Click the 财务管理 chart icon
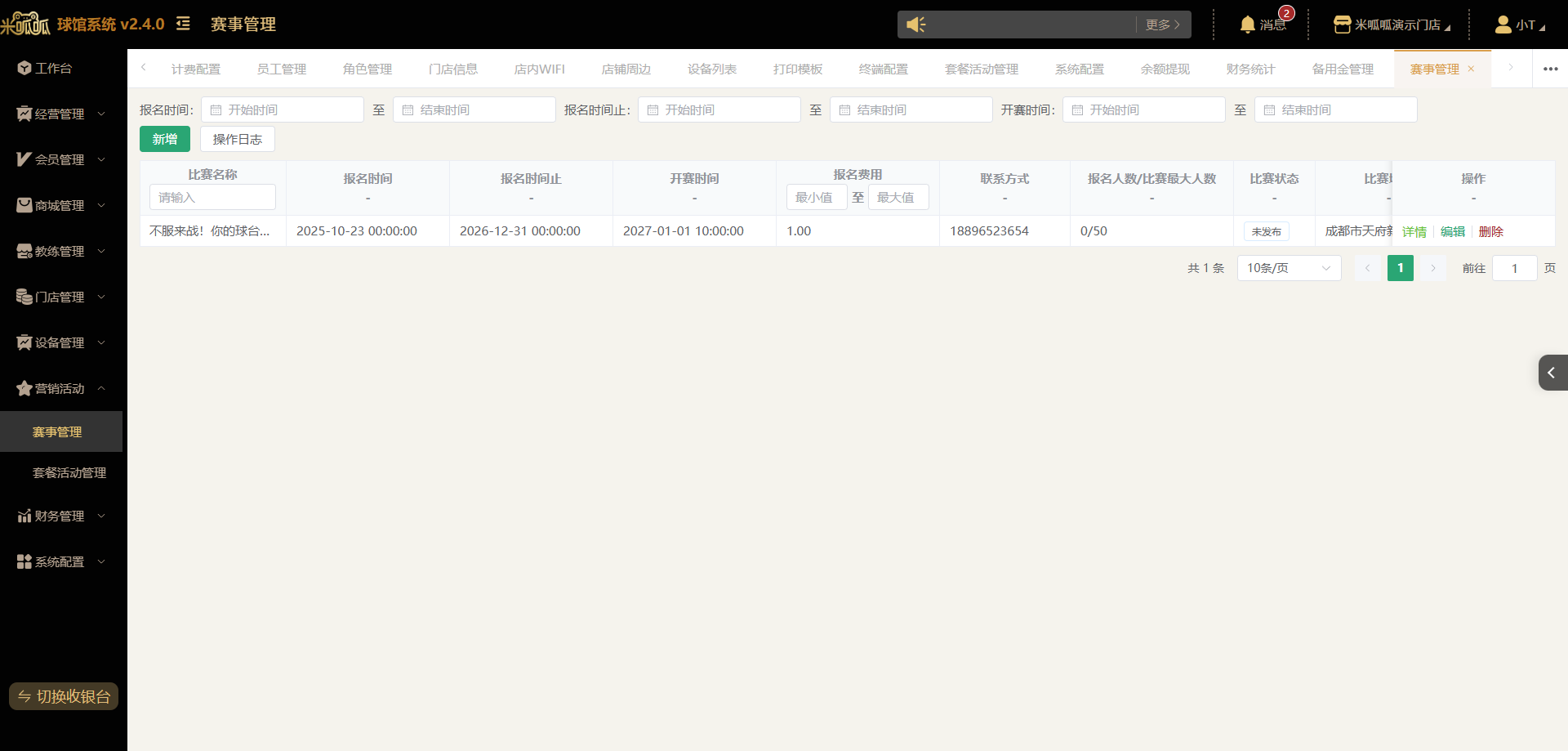Viewport: 1568px width, 751px height. pyautogui.click(x=24, y=516)
